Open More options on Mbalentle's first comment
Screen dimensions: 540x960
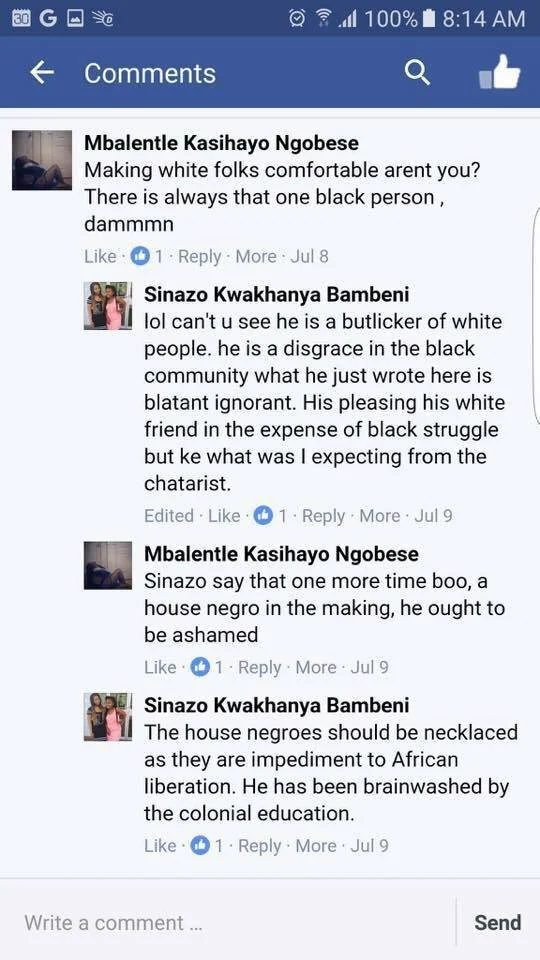(x=256, y=256)
